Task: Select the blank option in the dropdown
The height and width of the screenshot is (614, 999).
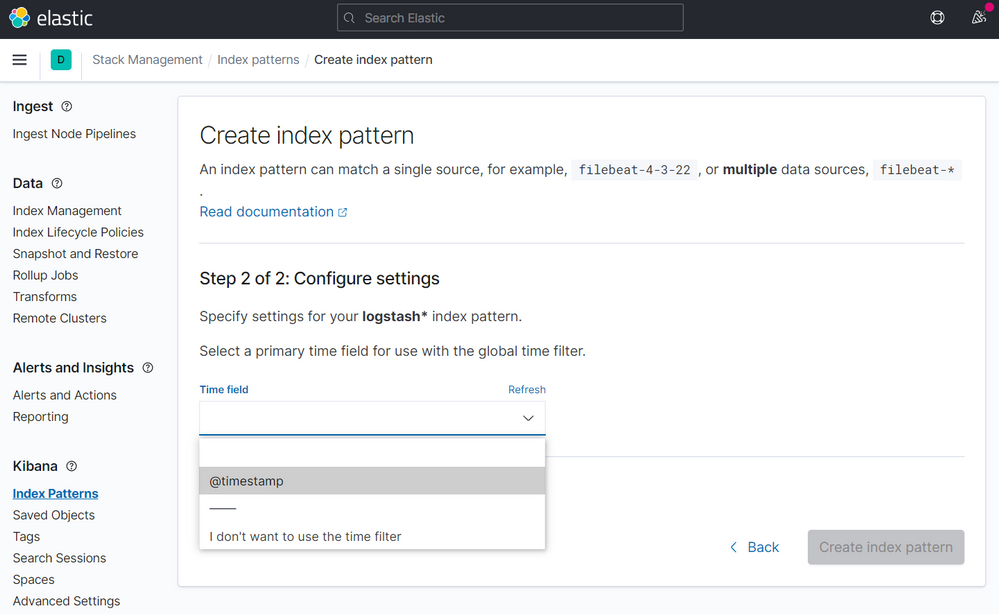Action: point(372,453)
